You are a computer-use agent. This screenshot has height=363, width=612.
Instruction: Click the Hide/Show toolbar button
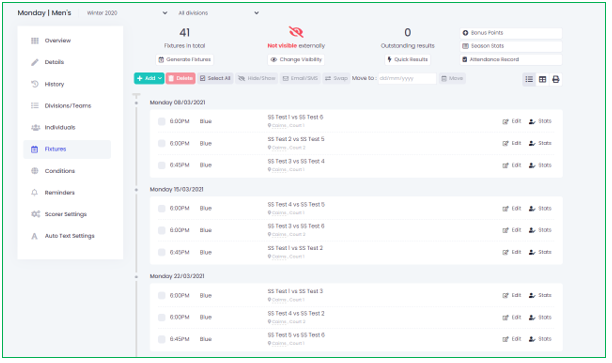[256, 78]
